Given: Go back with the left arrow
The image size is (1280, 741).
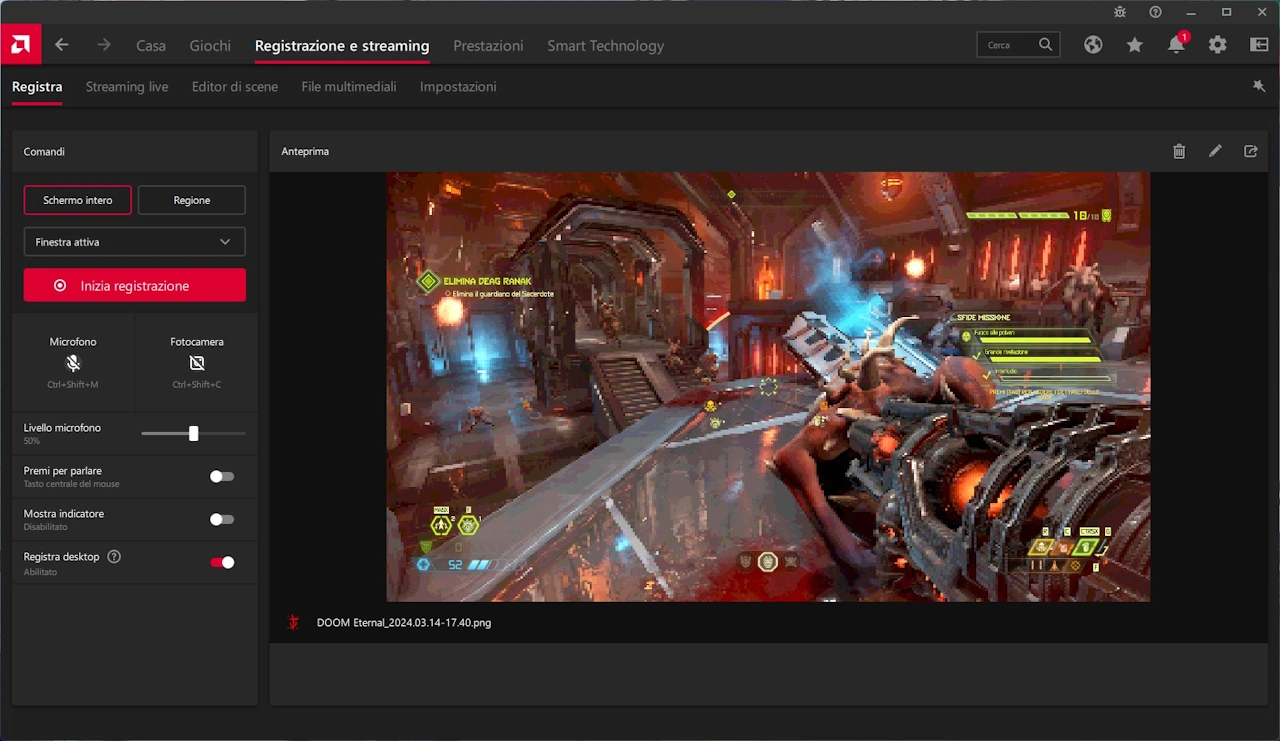Looking at the screenshot, I should pyautogui.click(x=62, y=45).
